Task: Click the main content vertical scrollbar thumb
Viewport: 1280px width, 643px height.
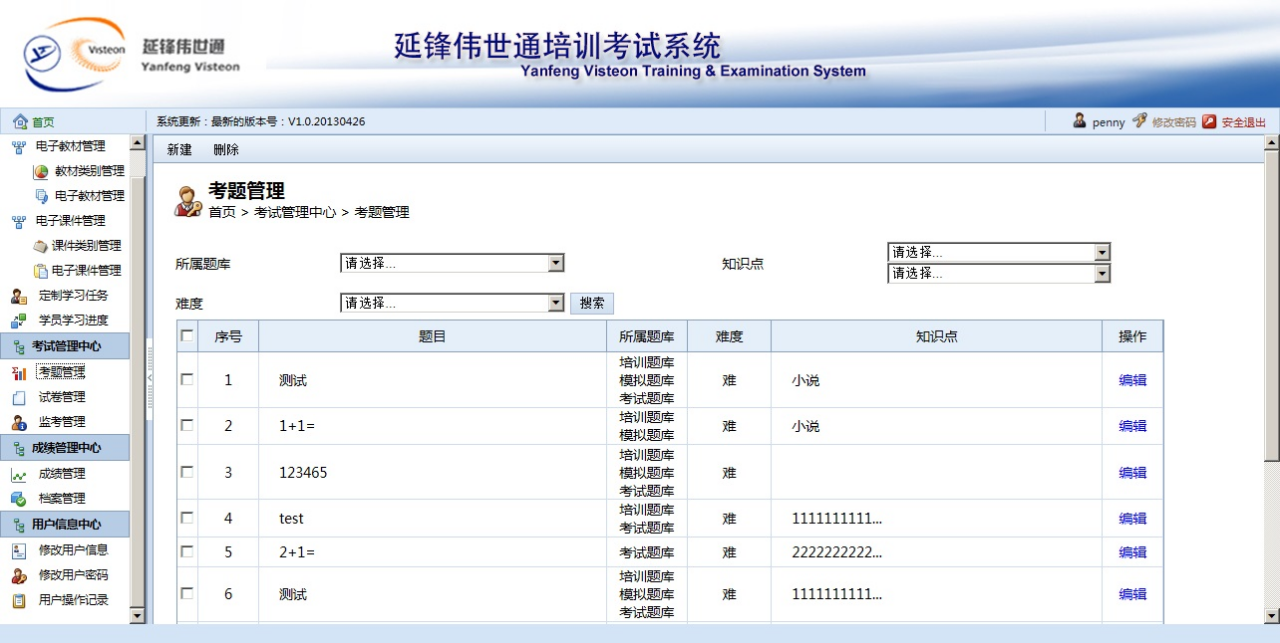Action: pyautogui.click(x=1272, y=304)
